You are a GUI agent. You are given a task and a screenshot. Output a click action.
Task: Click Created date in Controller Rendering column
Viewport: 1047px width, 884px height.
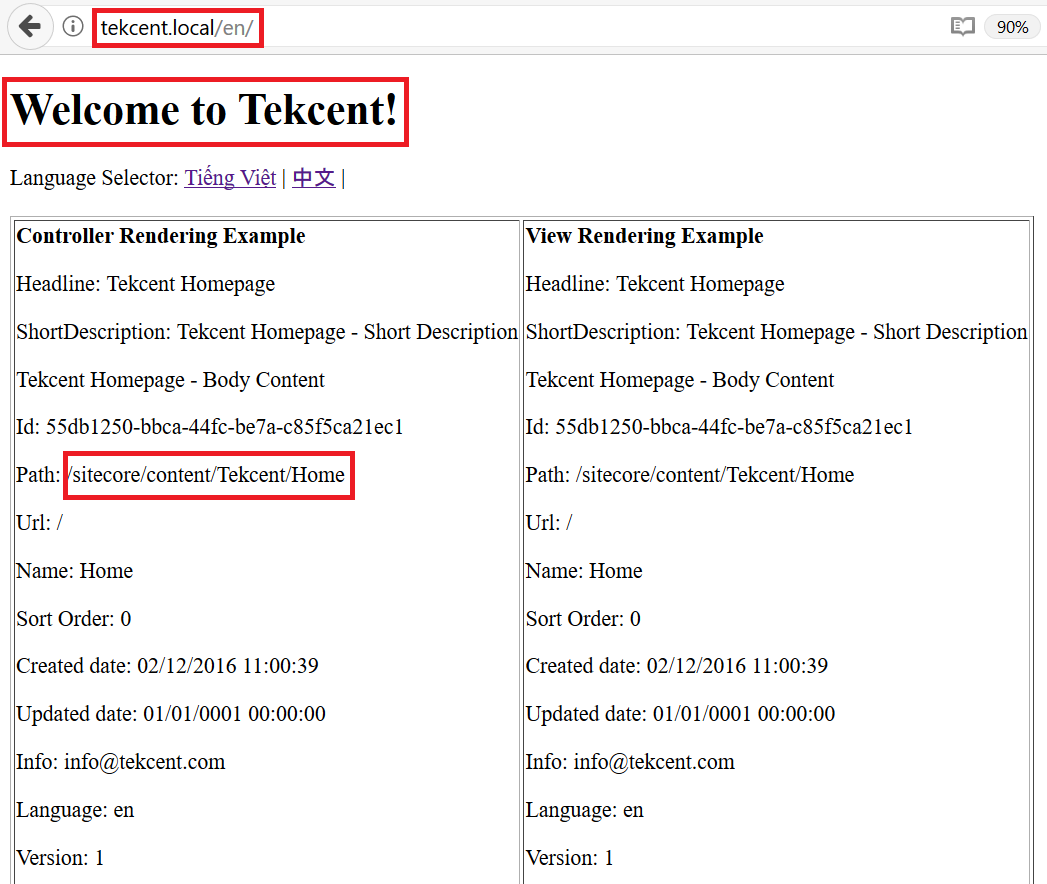[x=167, y=666]
